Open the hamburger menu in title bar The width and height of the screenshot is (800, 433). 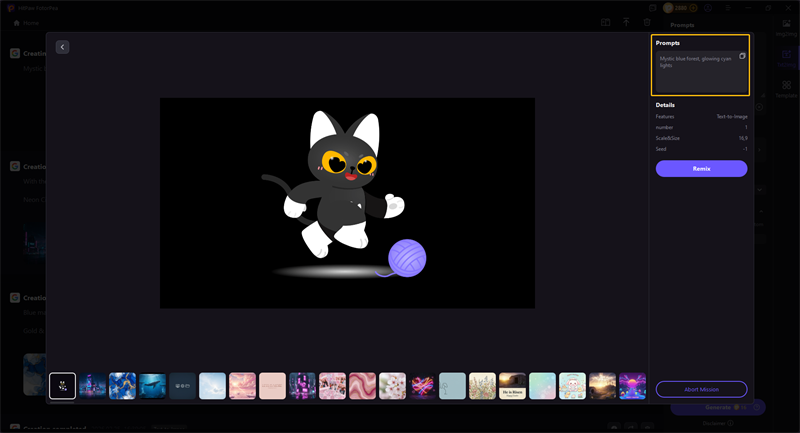pyautogui.click(x=728, y=8)
